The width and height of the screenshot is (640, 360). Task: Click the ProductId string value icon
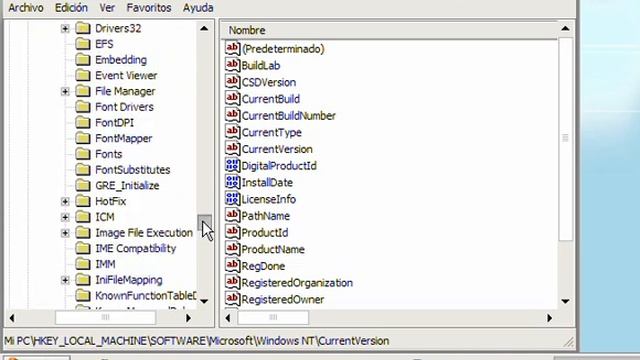coord(232,232)
